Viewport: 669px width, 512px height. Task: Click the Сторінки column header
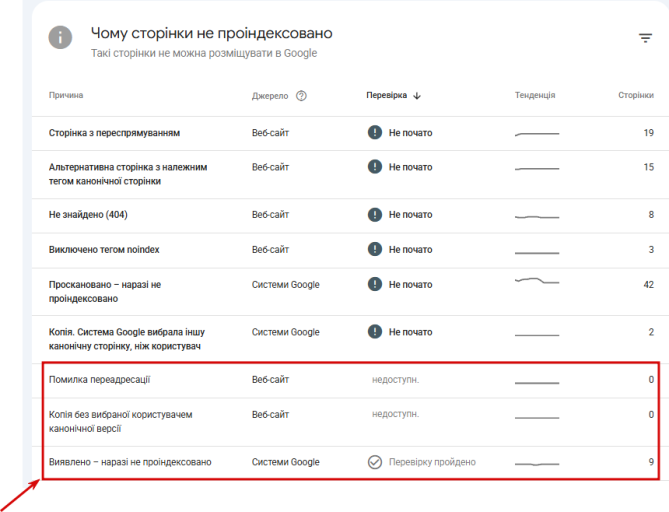tap(636, 95)
